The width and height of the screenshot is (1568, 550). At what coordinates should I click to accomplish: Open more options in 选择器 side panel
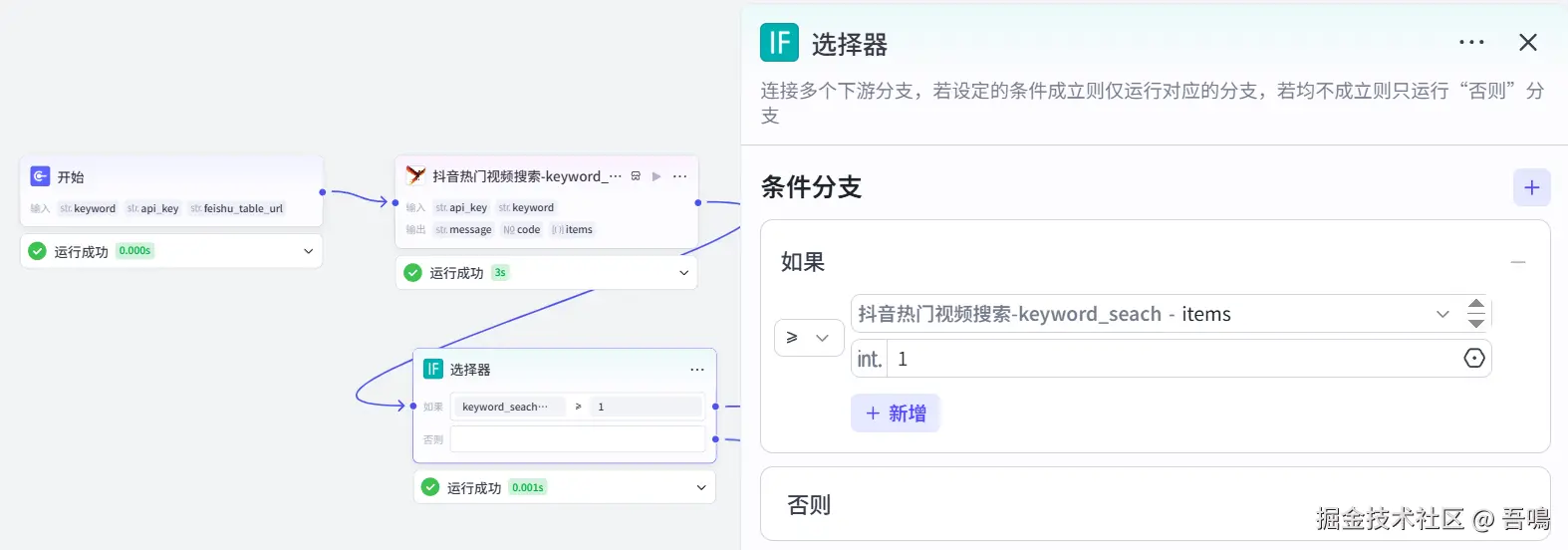click(1471, 43)
